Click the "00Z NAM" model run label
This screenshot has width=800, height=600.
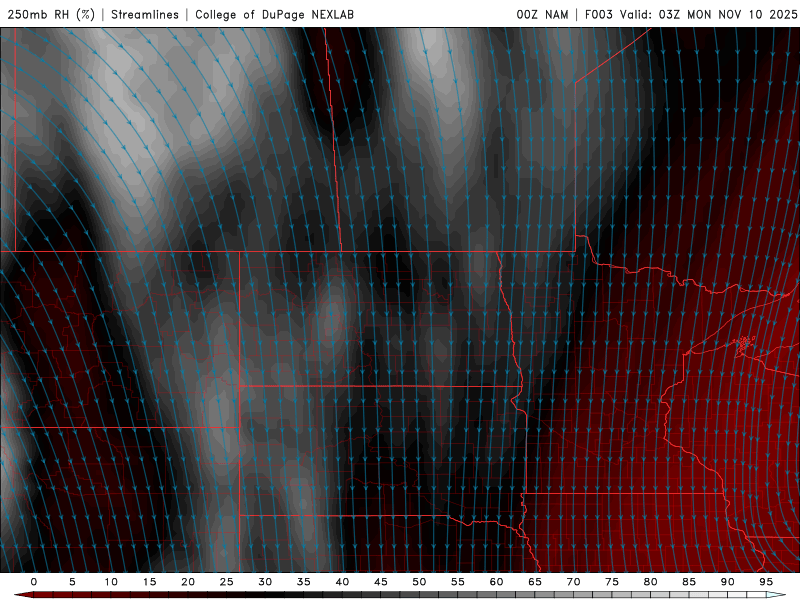542,14
